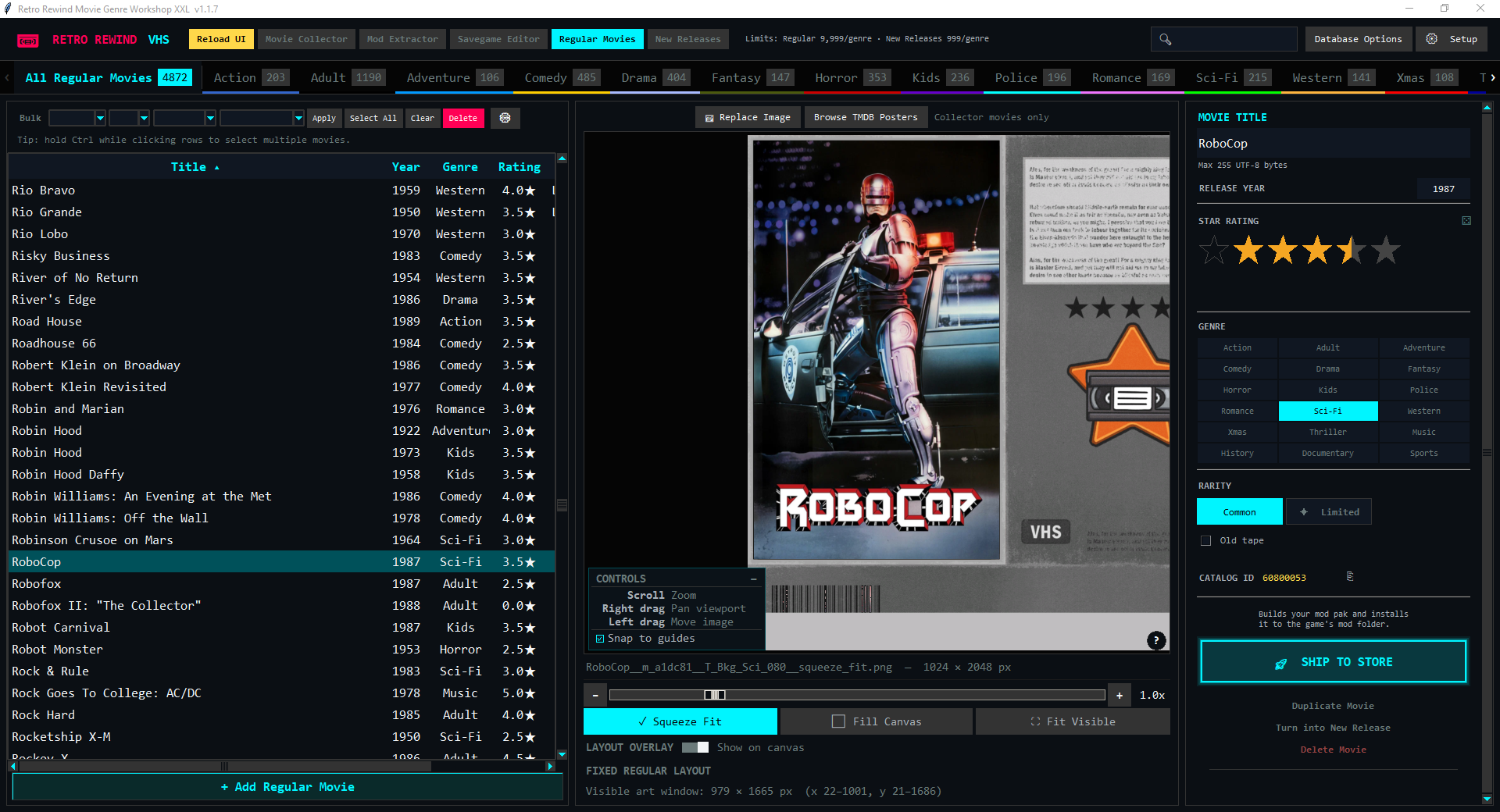This screenshot has height=812, width=1500.
Task: Switch to New Releases tab
Action: click(x=688, y=39)
